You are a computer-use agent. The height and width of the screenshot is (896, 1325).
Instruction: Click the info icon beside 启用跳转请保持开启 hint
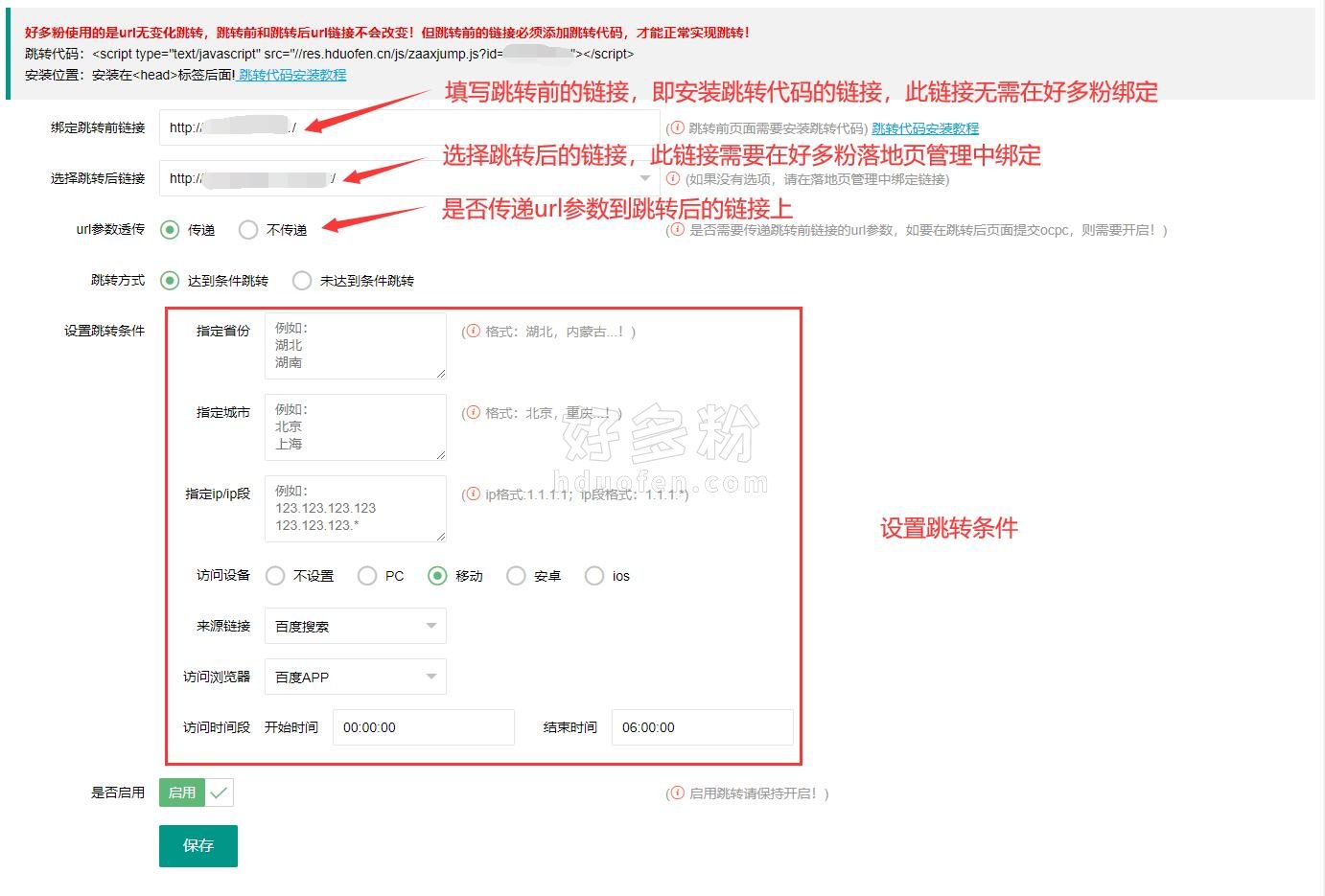679,793
